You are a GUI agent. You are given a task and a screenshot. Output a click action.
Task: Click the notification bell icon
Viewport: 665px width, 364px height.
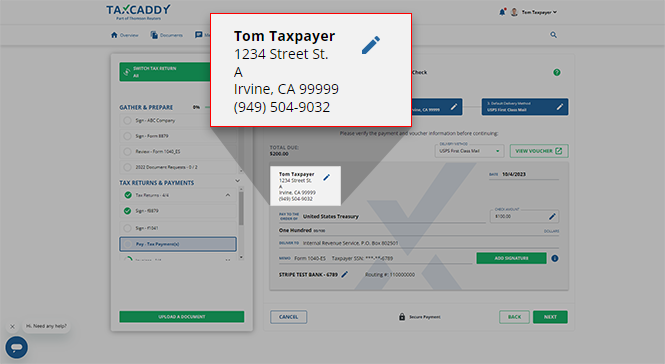[502, 12]
